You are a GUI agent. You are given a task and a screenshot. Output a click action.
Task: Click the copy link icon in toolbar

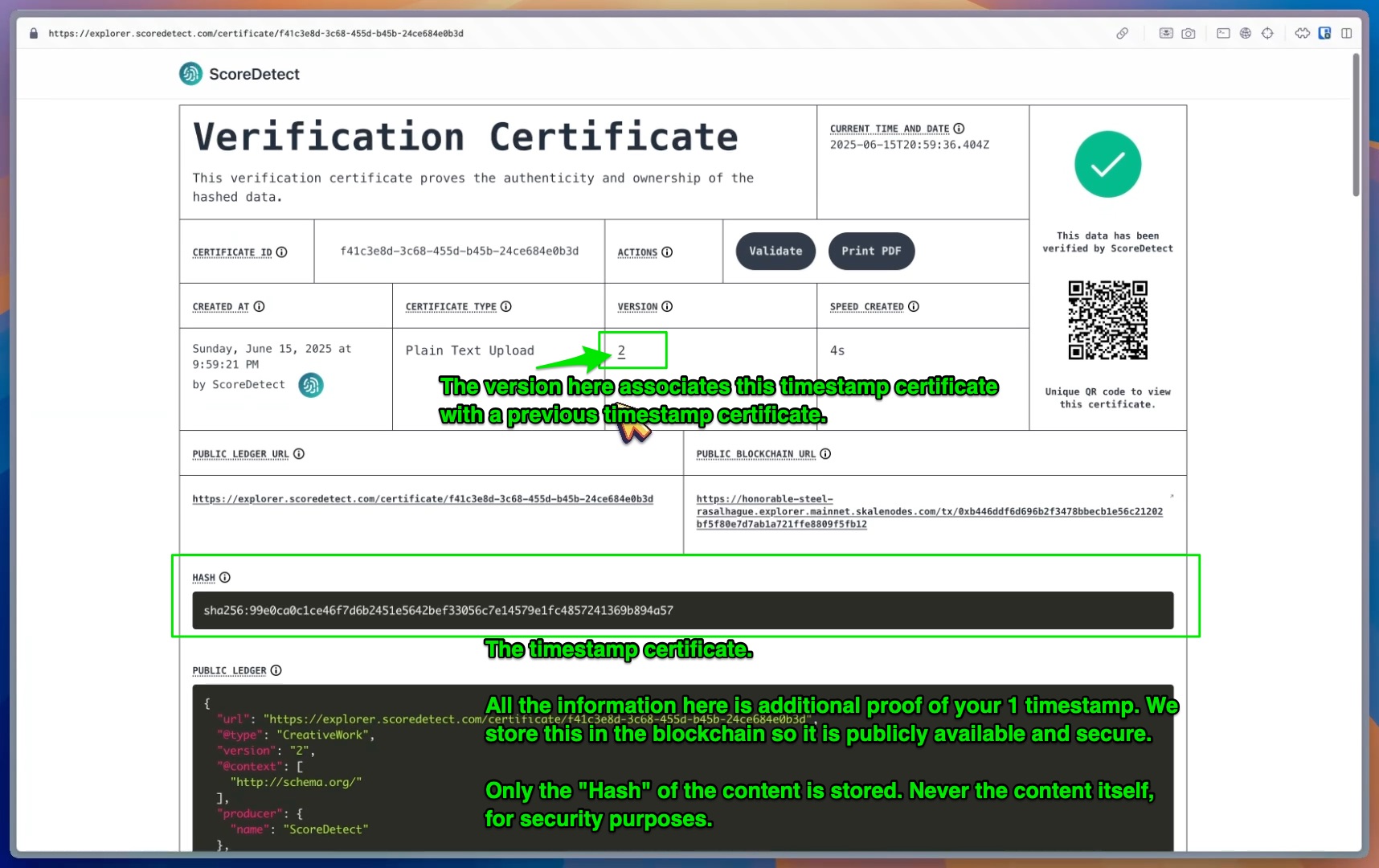1122,33
